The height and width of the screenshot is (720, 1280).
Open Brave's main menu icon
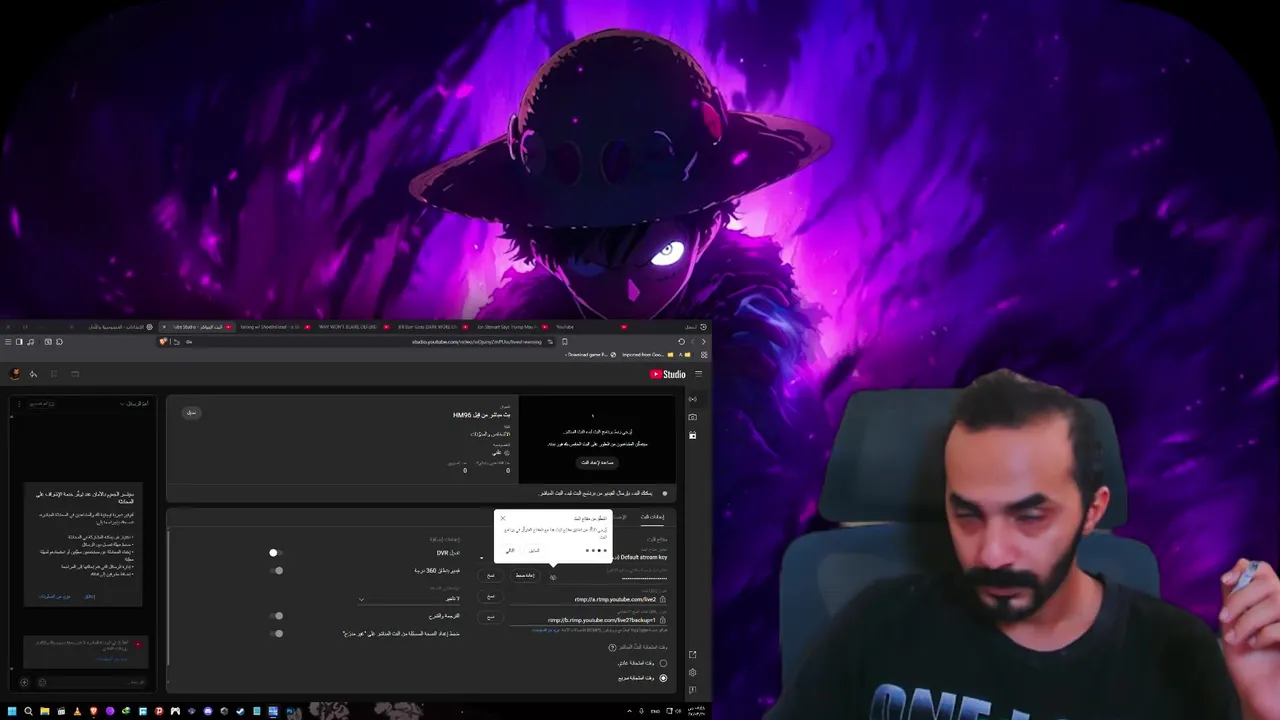click(8, 342)
